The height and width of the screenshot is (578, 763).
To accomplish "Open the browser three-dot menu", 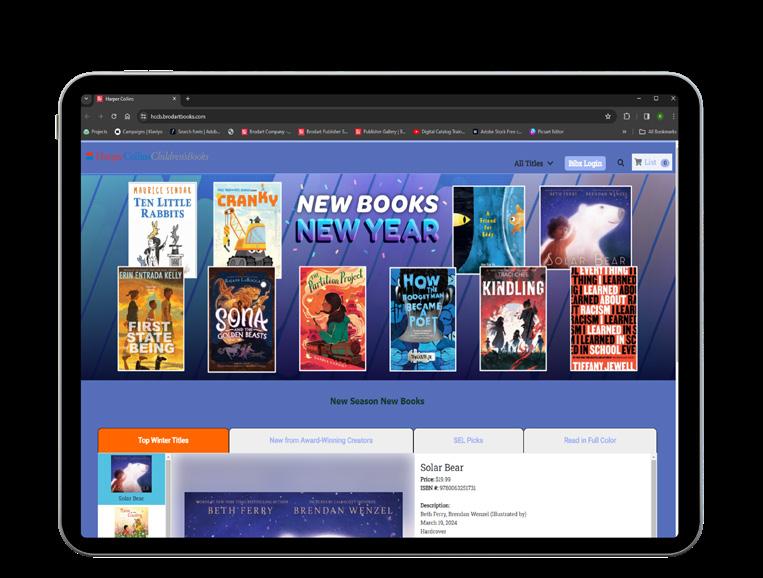I will tap(673, 117).
